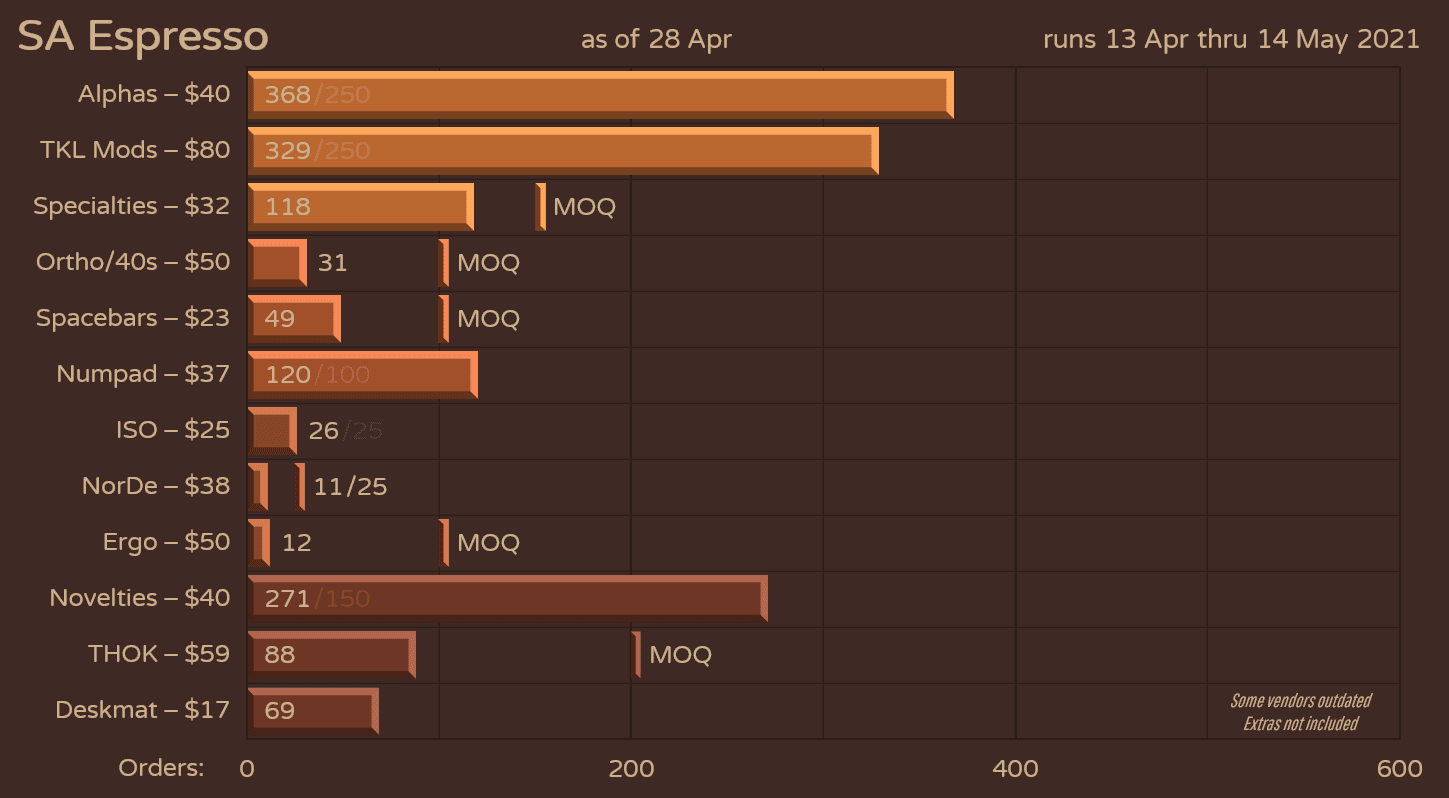Click the "SA Espresso" chart title
The image size is (1449, 798).
pos(143,37)
